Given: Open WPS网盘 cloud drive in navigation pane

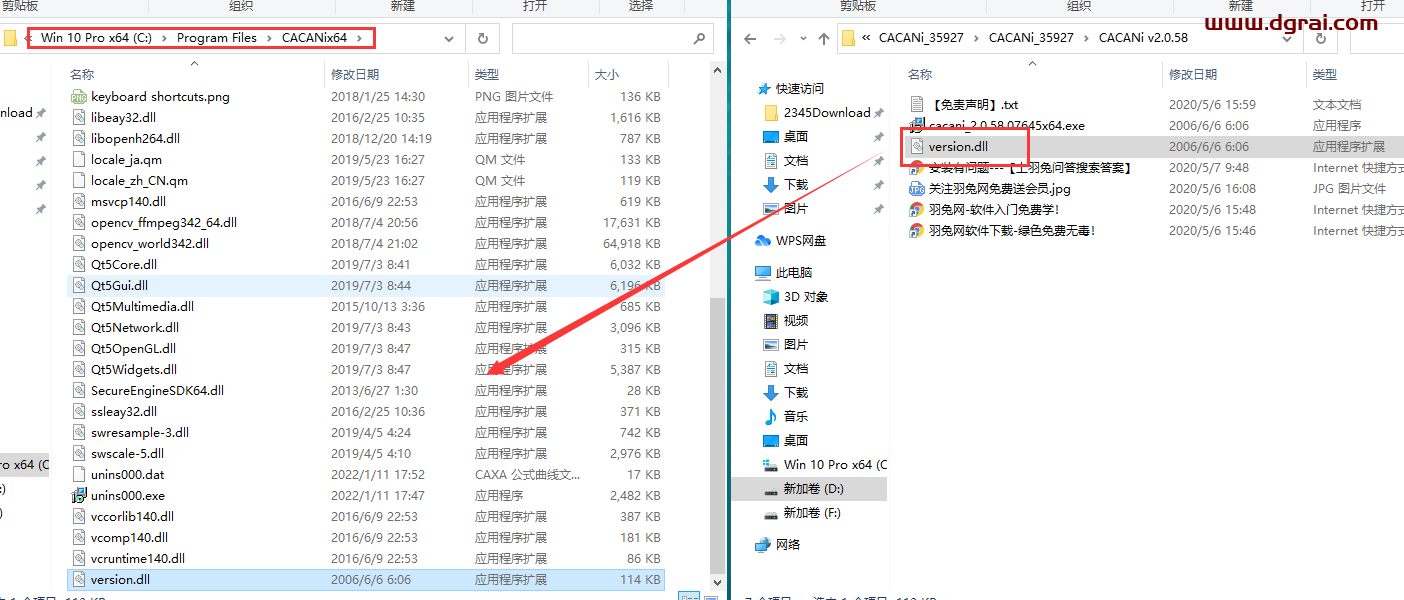Looking at the screenshot, I should click(x=790, y=240).
